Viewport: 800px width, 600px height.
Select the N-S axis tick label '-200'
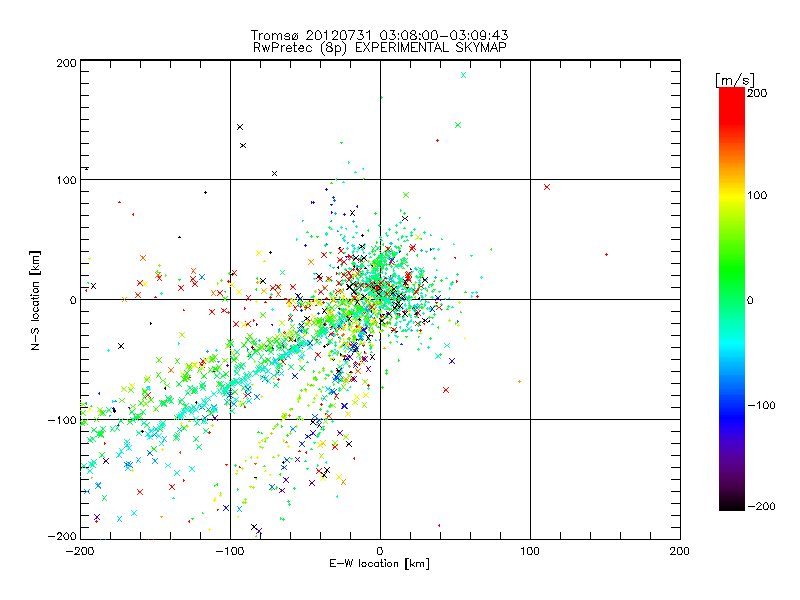coord(62,536)
